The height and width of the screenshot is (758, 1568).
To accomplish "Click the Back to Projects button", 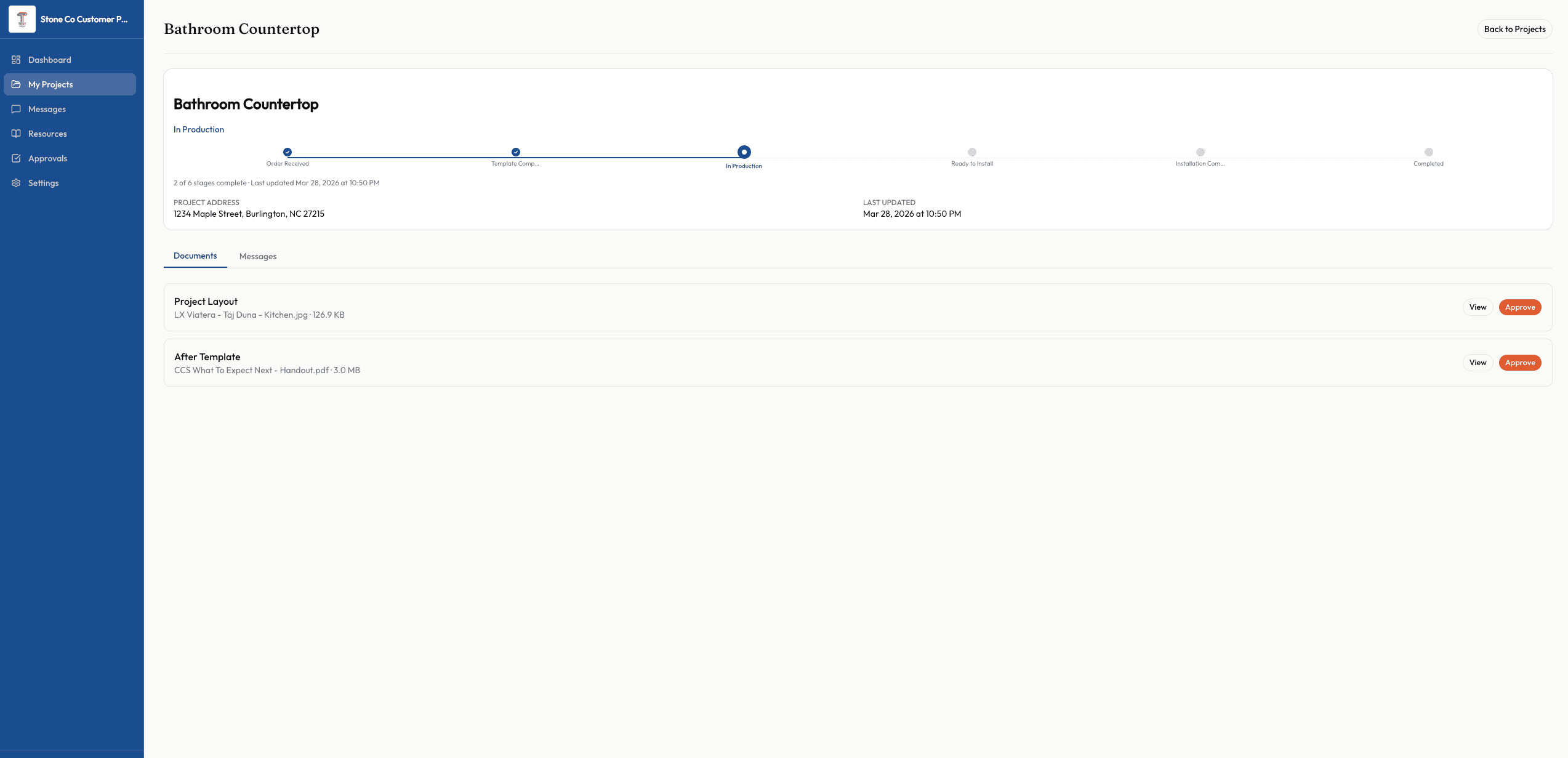I will coord(1514,29).
